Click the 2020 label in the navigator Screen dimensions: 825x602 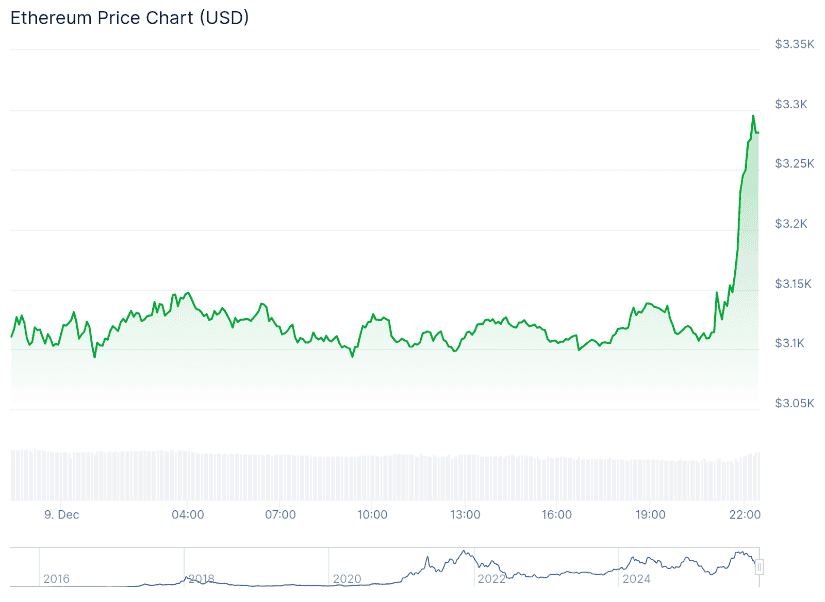point(346,578)
